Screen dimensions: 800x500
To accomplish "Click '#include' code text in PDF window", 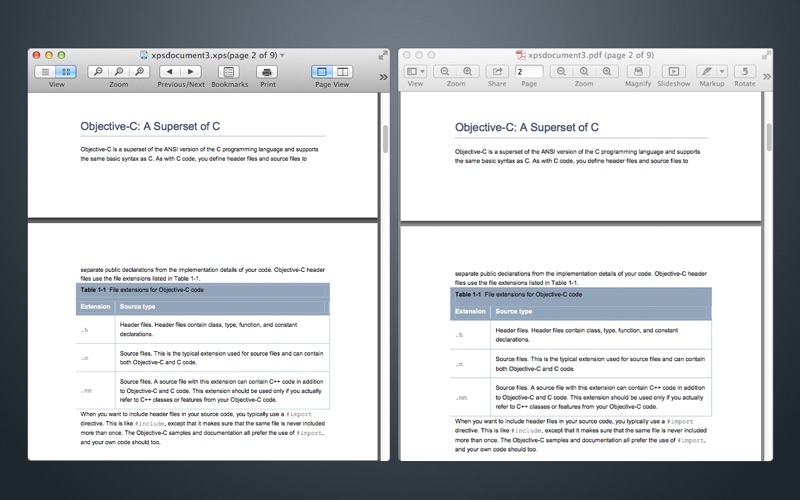I will point(526,431).
